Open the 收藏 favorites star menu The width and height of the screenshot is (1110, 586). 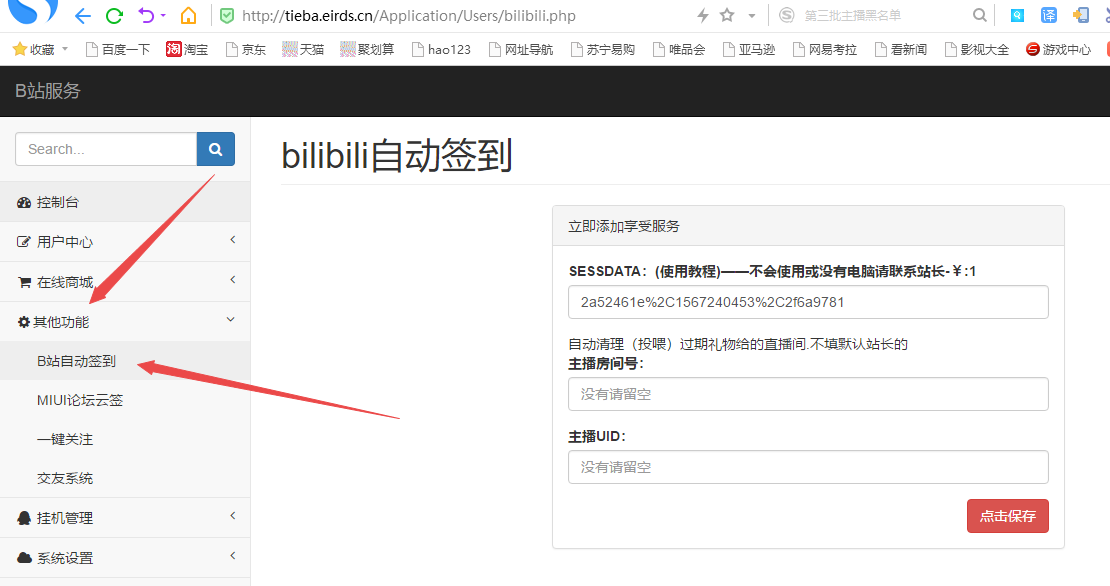coord(34,49)
